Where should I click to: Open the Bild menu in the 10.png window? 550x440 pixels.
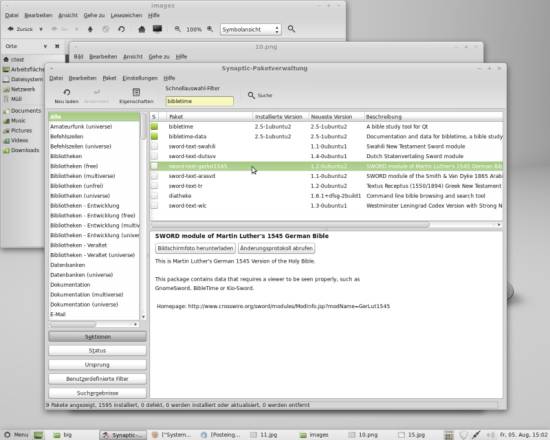click(79, 56)
